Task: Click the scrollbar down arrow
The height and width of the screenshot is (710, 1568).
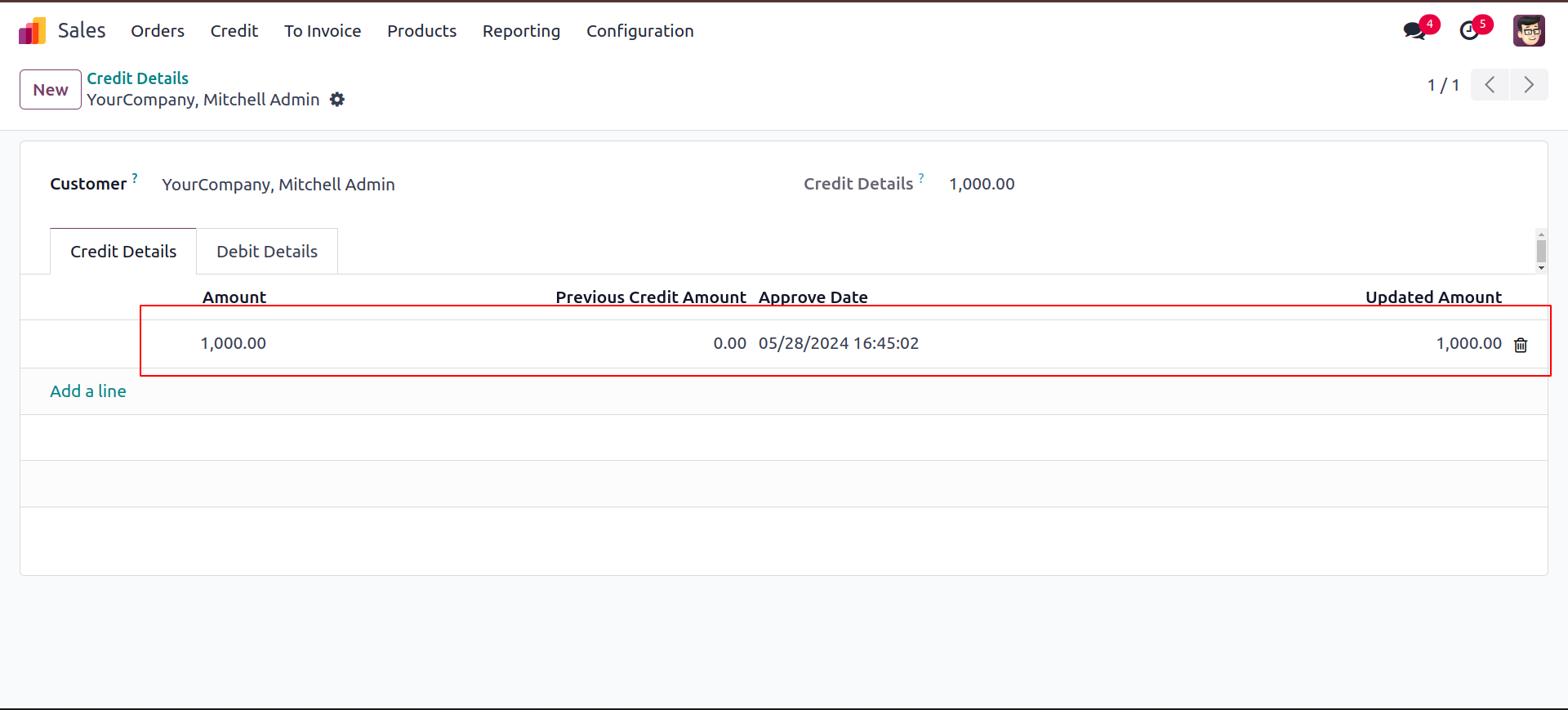Action: (x=1541, y=268)
